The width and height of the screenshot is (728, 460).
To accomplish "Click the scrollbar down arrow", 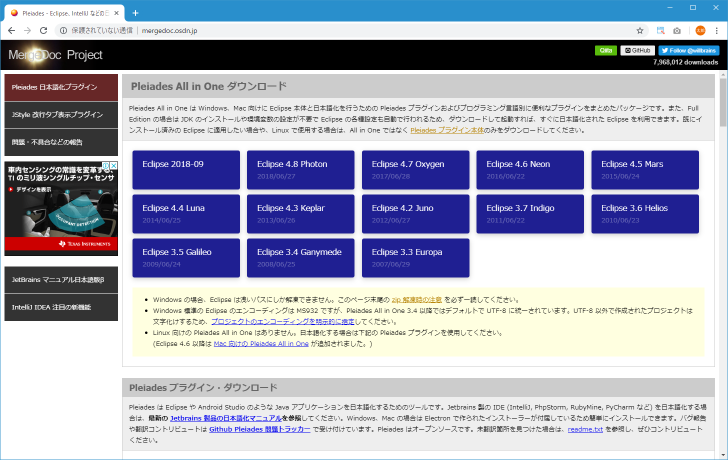I will (x=723, y=455).
